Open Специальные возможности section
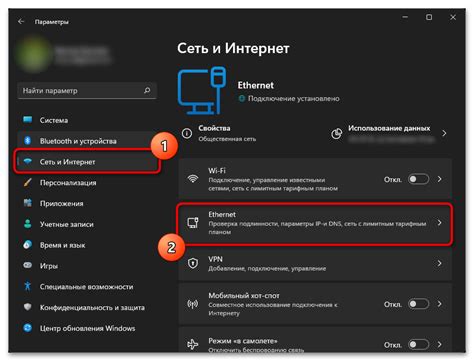The image size is (474, 361). click(87, 287)
